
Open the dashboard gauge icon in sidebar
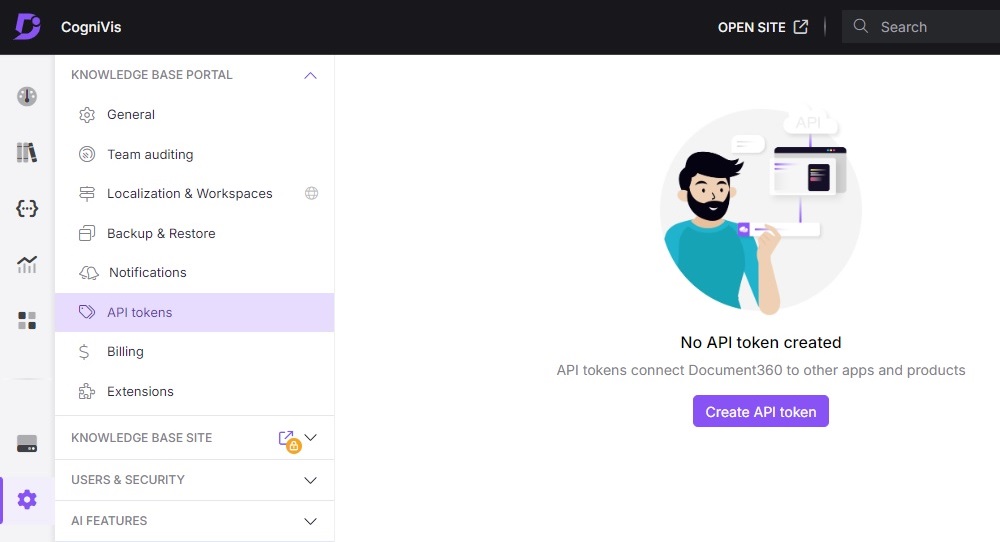point(27,97)
